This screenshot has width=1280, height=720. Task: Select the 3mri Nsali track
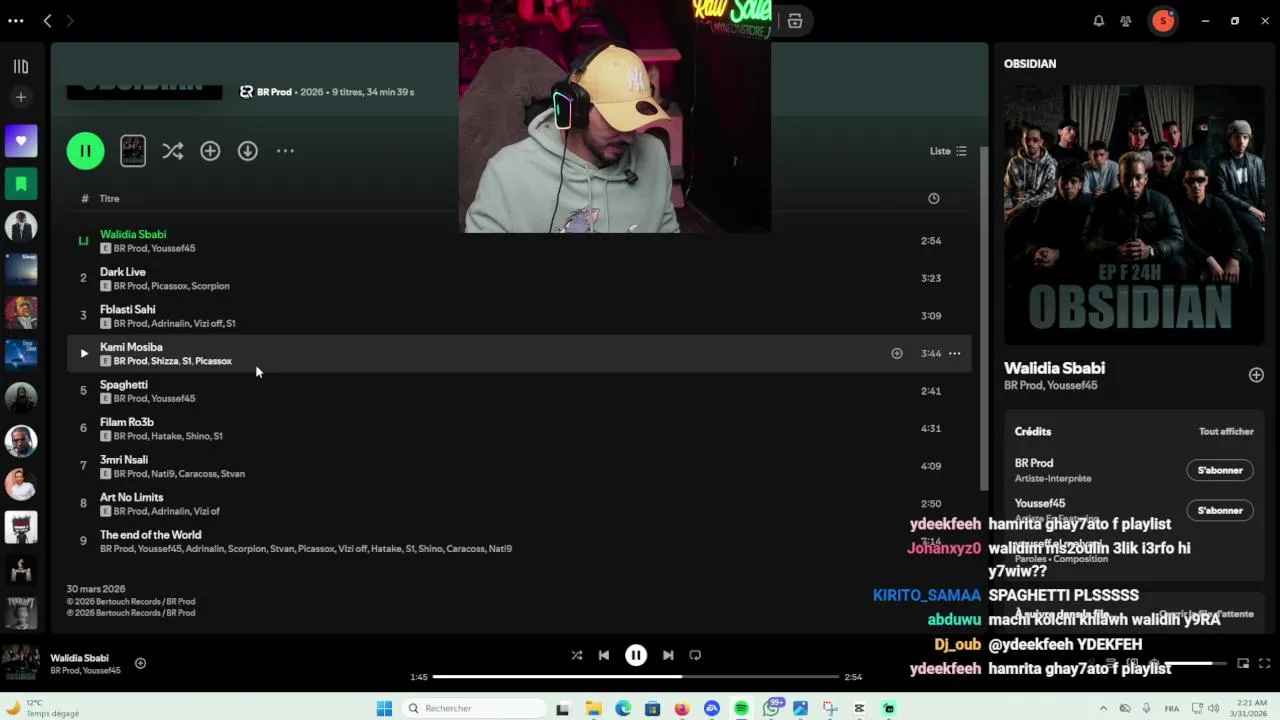[x=519, y=466]
